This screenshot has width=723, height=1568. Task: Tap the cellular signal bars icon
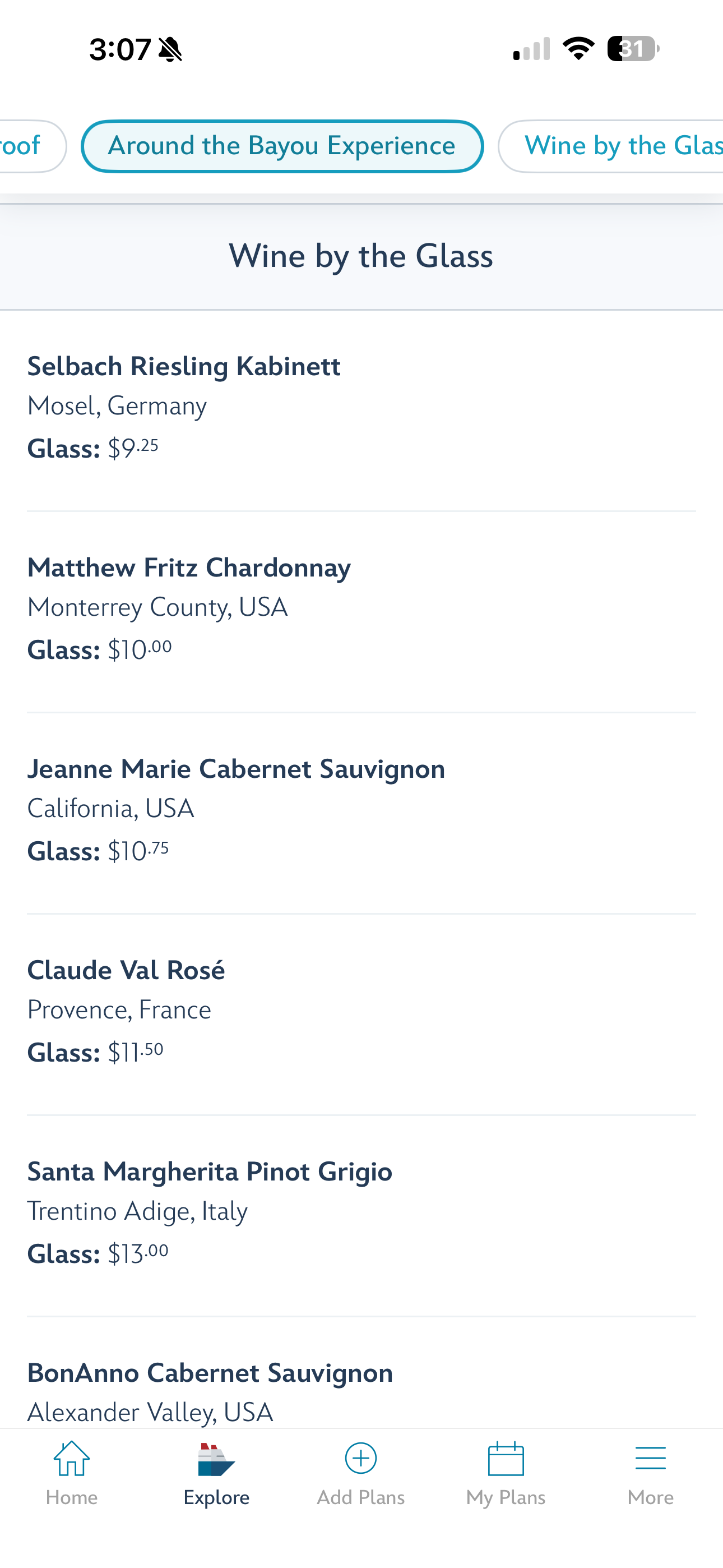point(532,49)
